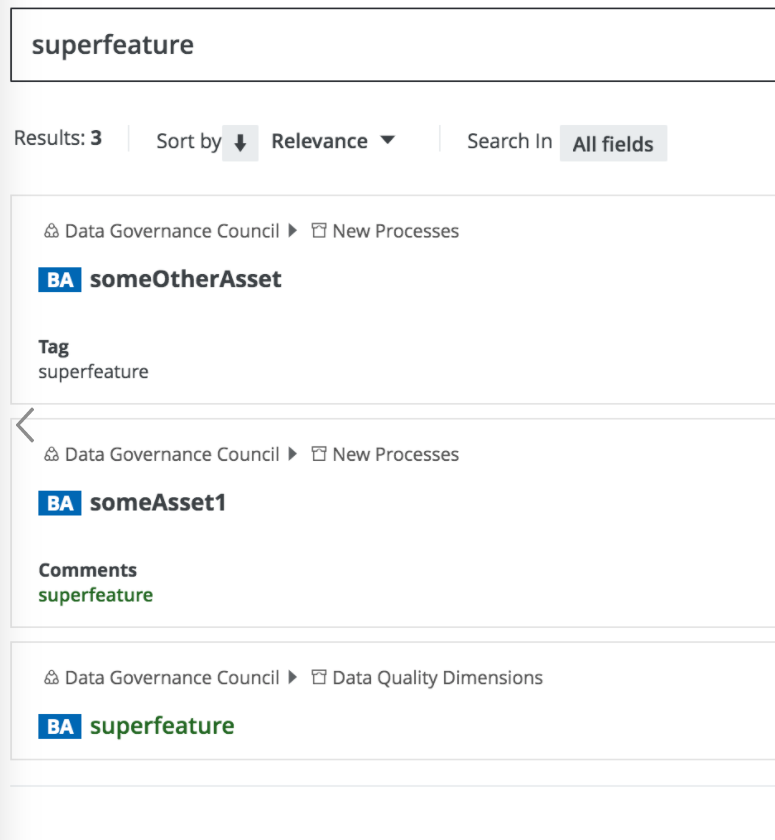Click community icon in superfeature asset result

[x=52, y=678]
